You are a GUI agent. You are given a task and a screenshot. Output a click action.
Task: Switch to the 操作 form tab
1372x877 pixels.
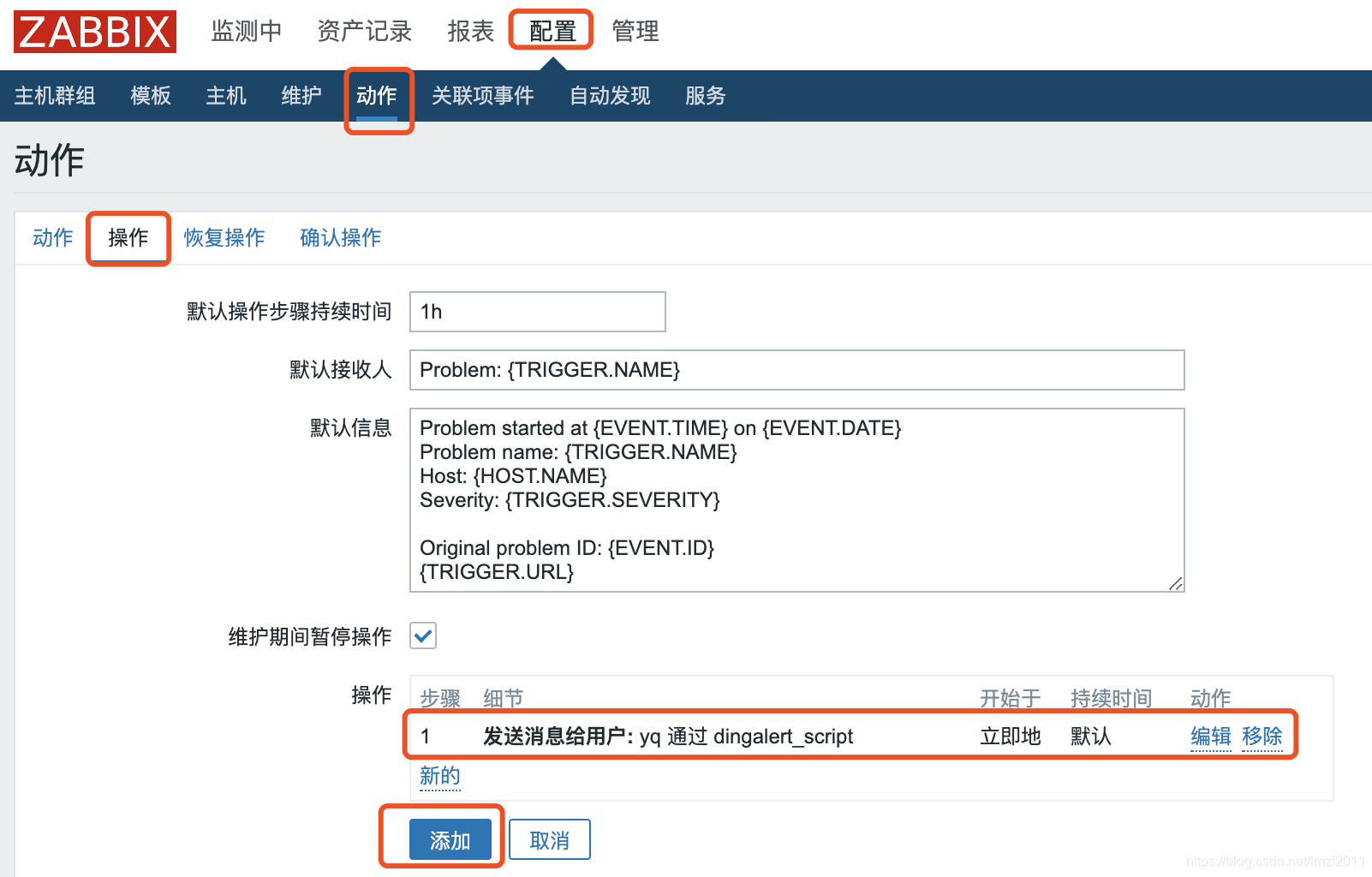click(128, 237)
